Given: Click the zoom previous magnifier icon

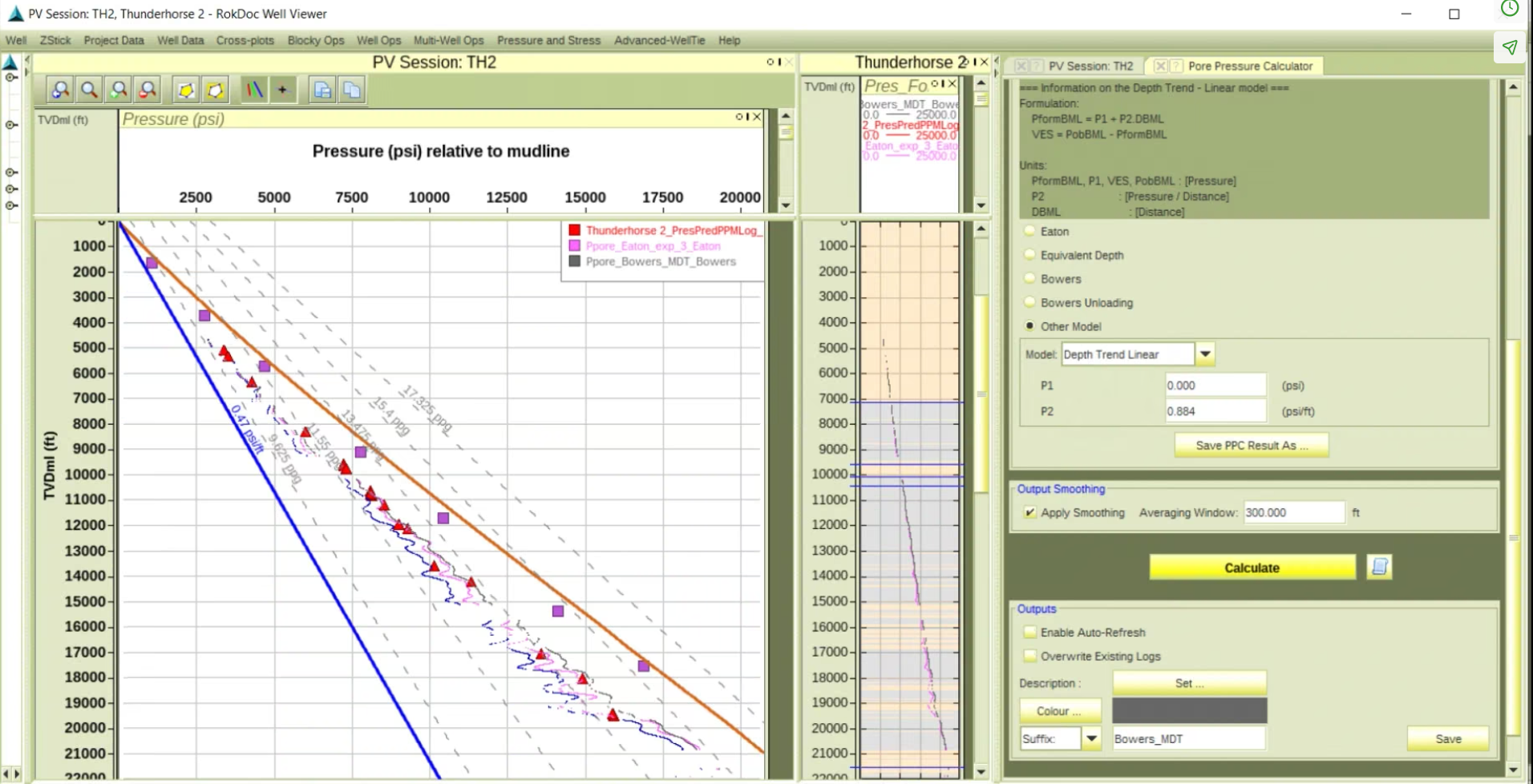Looking at the screenshot, I should tap(60, 90).
